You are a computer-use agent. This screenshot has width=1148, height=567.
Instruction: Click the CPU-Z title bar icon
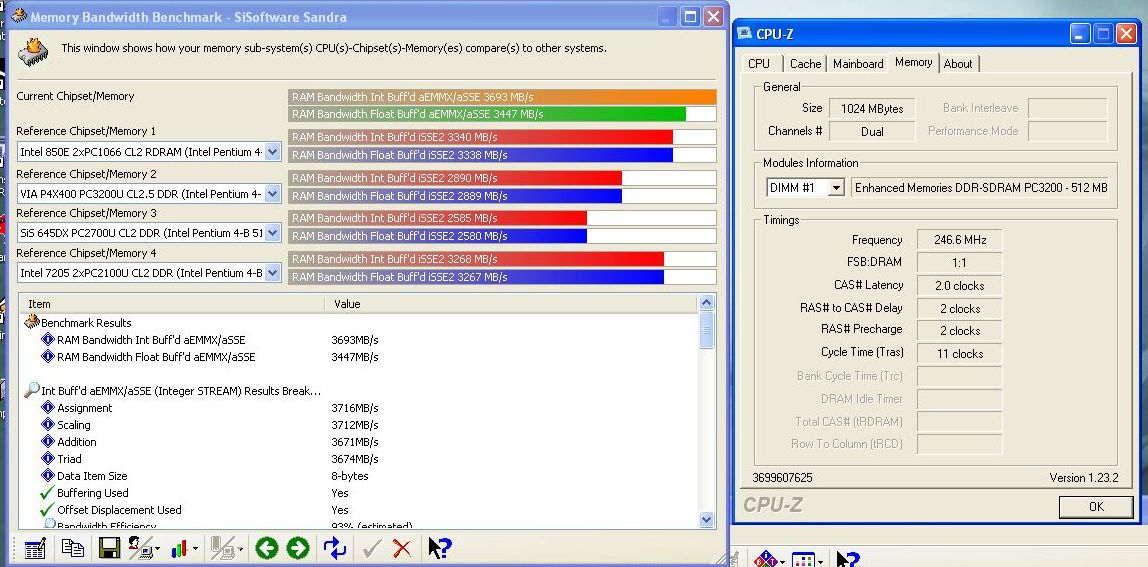coord(745,34)
